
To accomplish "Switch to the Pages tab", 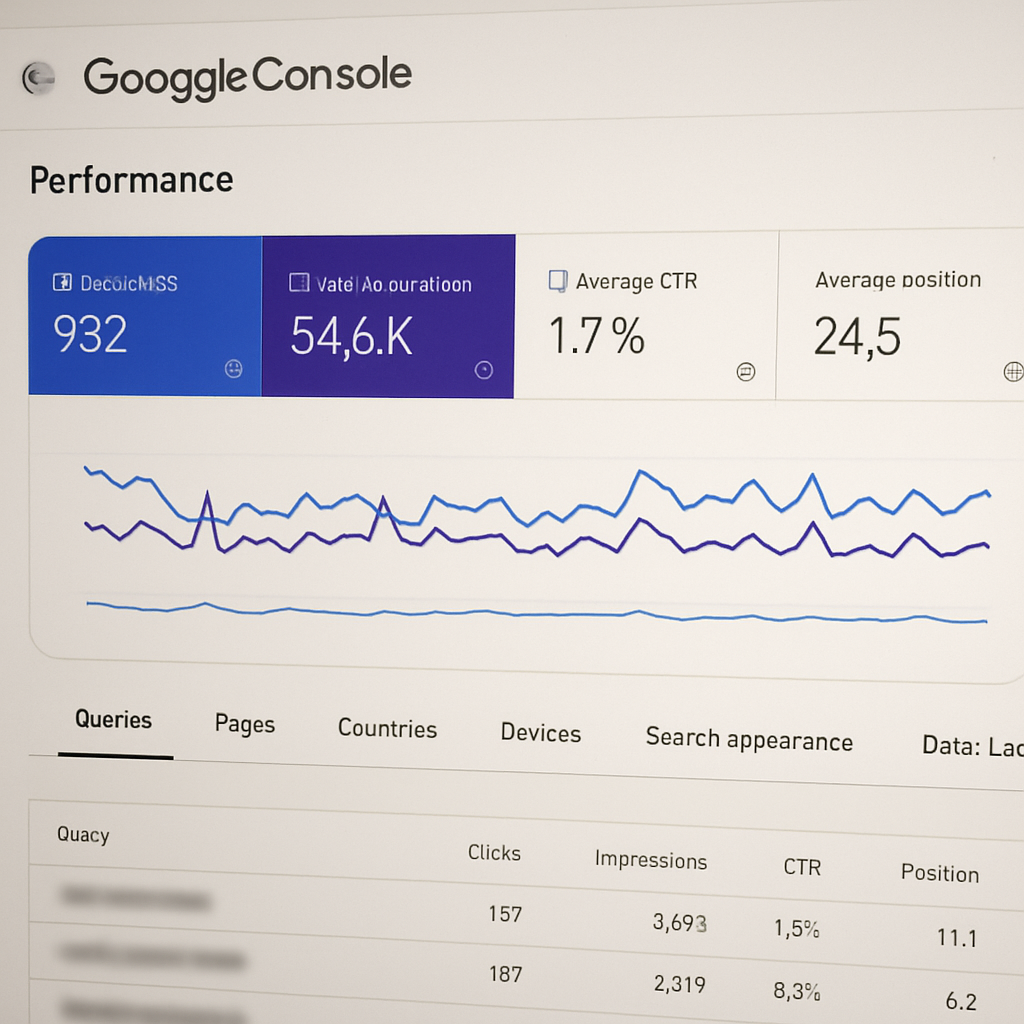I will pyautogui.click(x=244, y=723).
